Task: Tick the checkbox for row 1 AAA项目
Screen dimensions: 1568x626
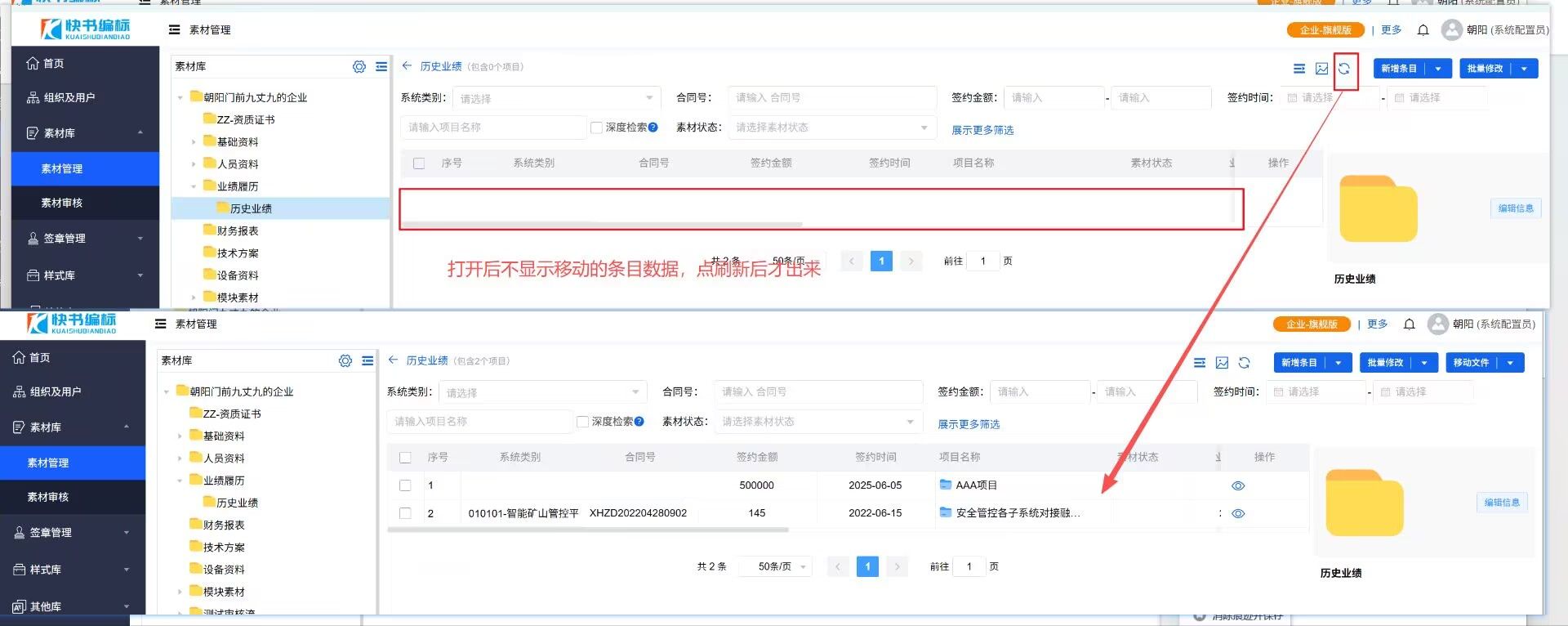Action: [x=405, y=485]
